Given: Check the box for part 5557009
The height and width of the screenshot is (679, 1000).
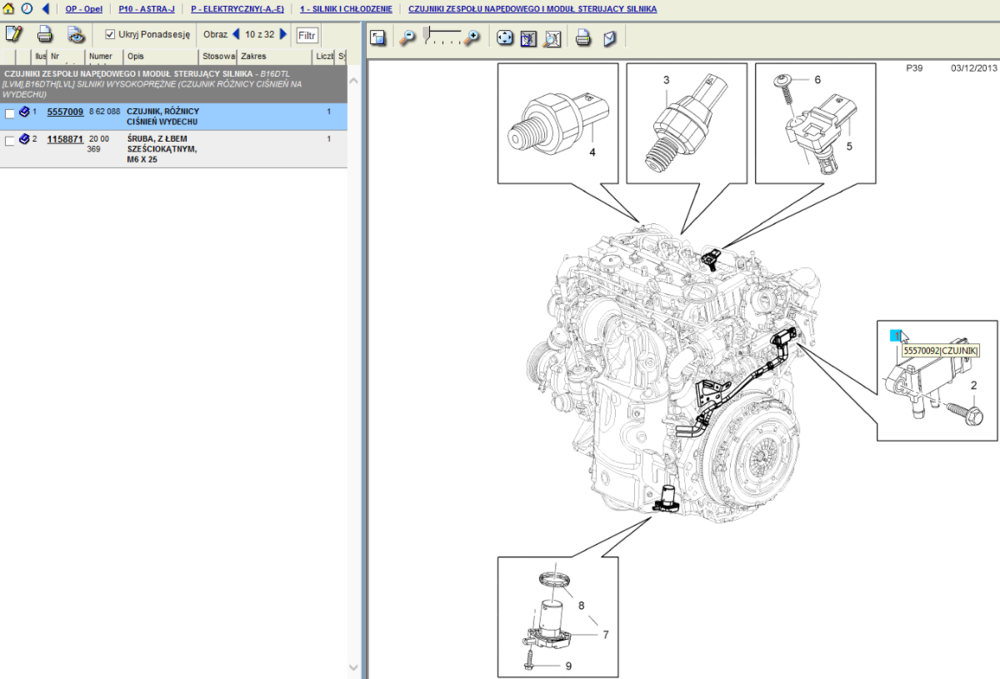Looking at the screenshot, I should tap(10, 115).
